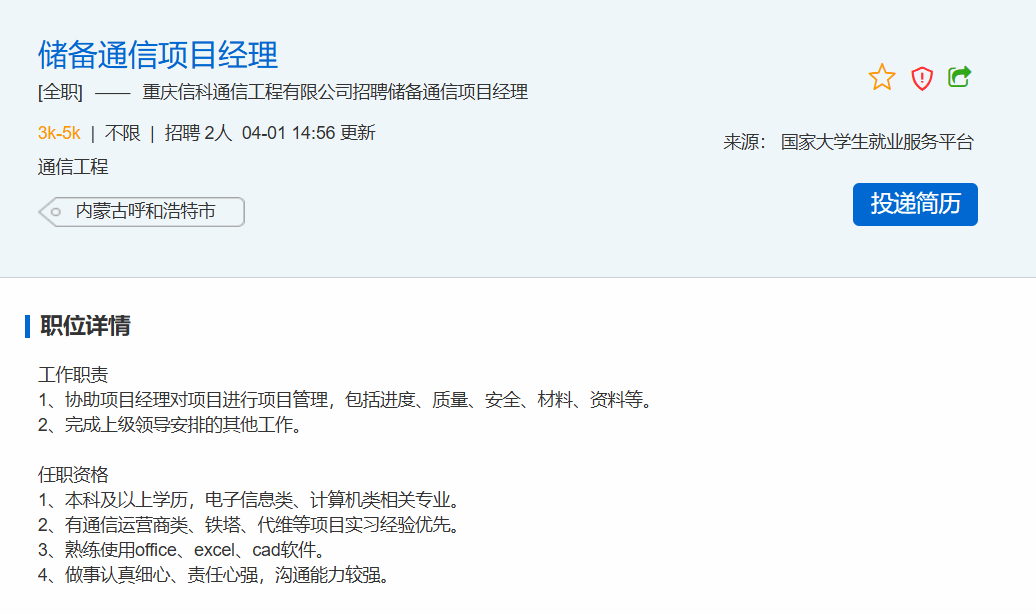Viewport: 1036px width, 614px height.
Task: Click the 国家大学生就业服务平台 source name
Action: (x=877, y=142)
